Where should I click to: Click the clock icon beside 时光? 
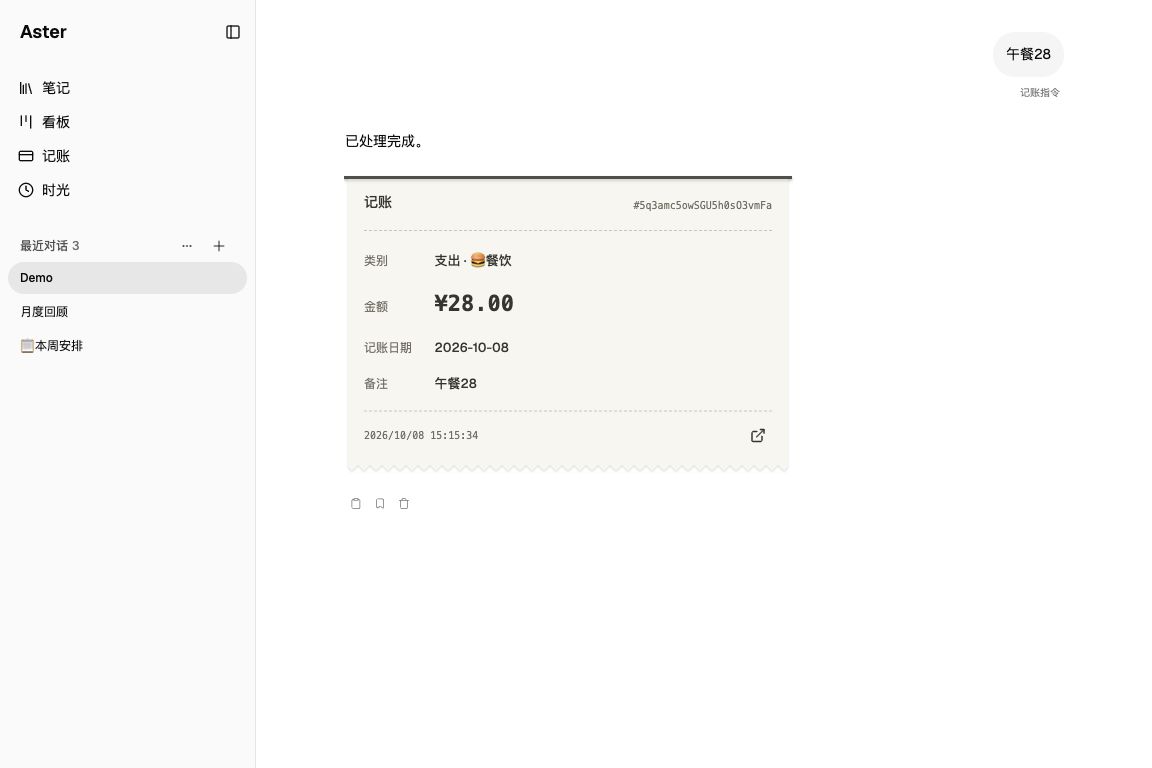pyautogui.click(x=26, y=190)
